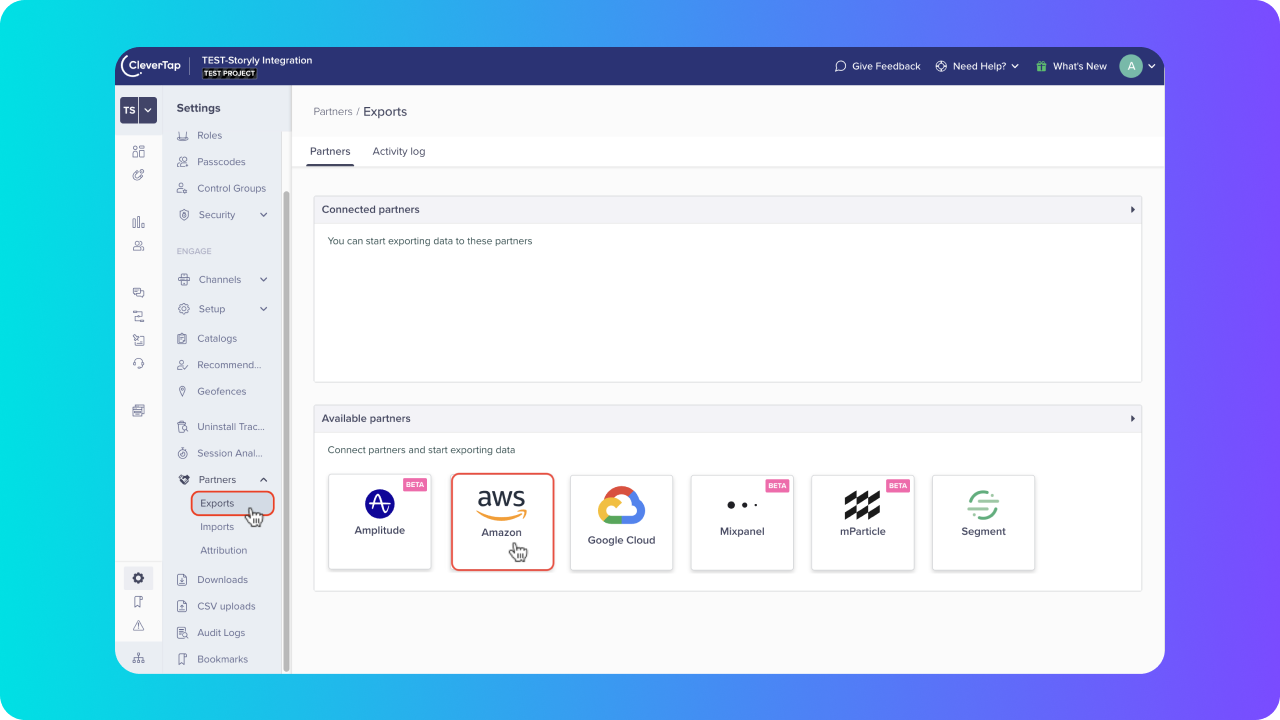Select the Google Cloud partner card

[622, 523]
